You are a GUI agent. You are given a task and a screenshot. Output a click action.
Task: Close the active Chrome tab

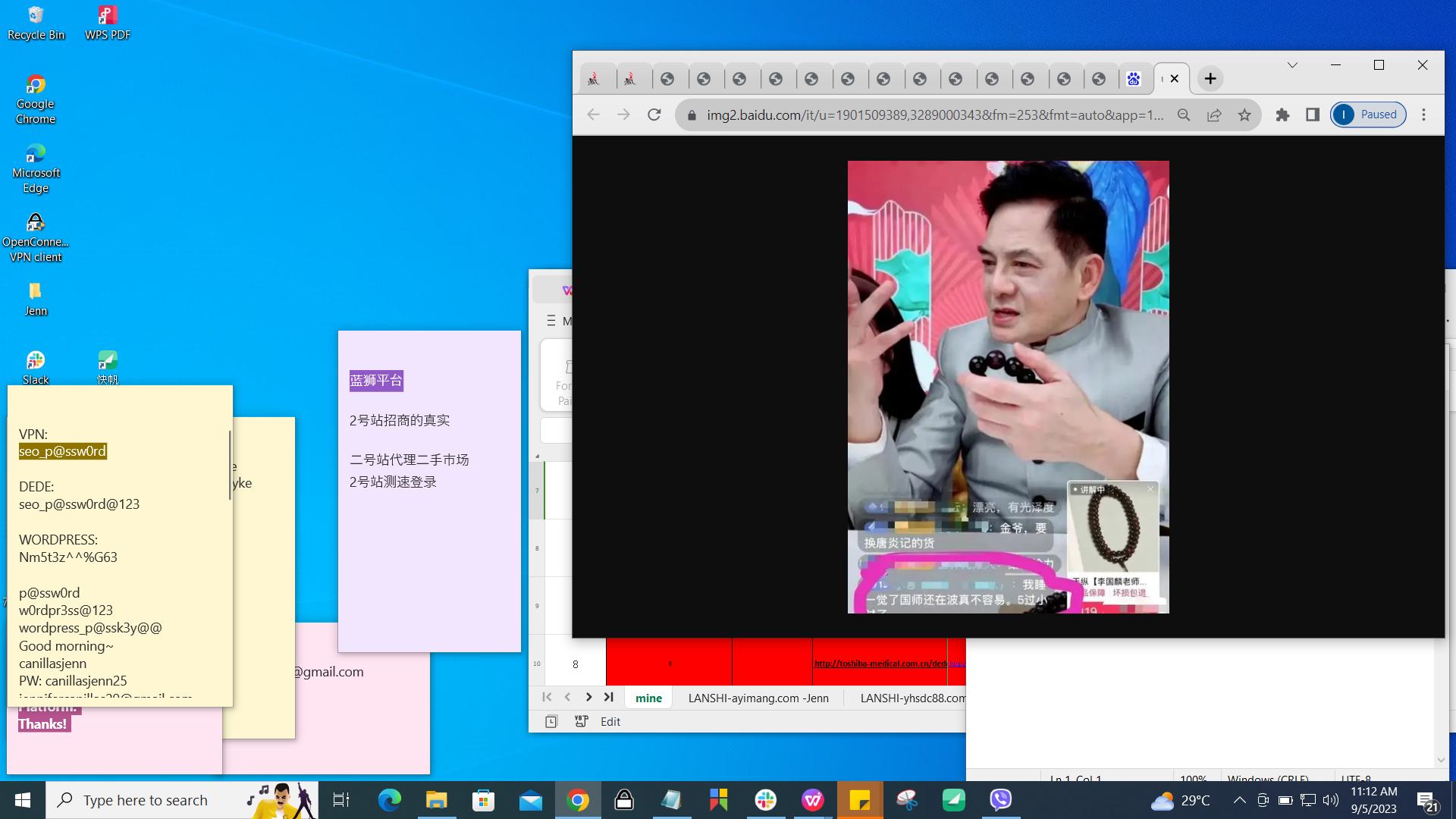(x=1174, y=78)
